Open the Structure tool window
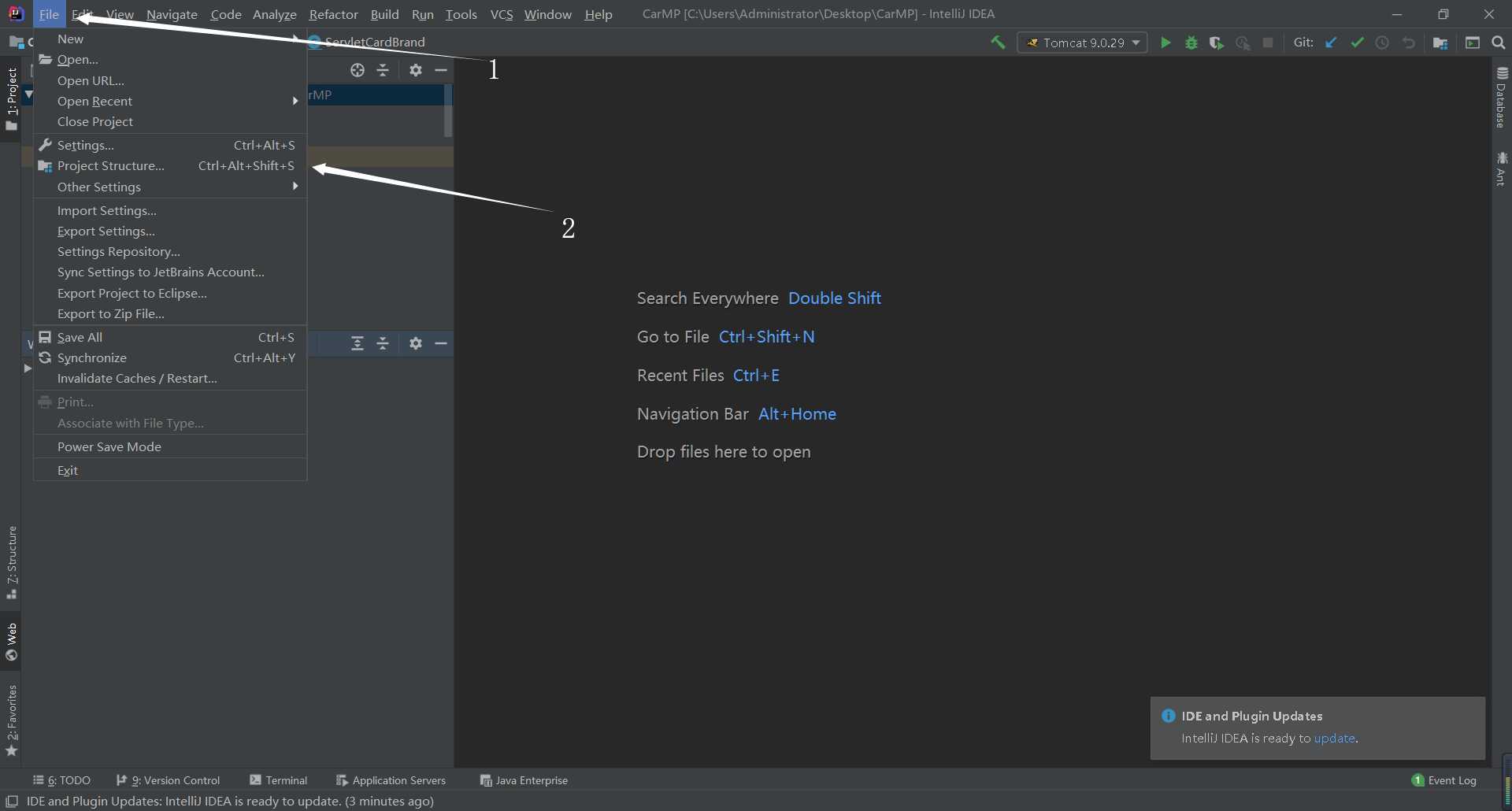The width and height of the screenshot is (1512, 811). coord(11,562)
